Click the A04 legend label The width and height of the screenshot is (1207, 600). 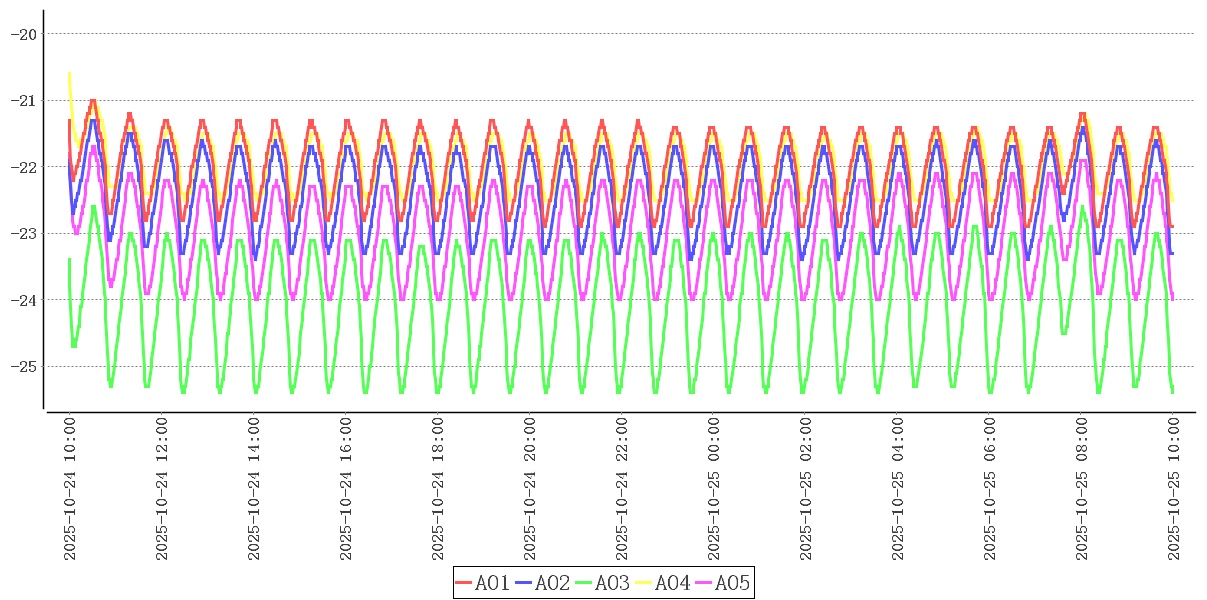click(x=672, y=583)
